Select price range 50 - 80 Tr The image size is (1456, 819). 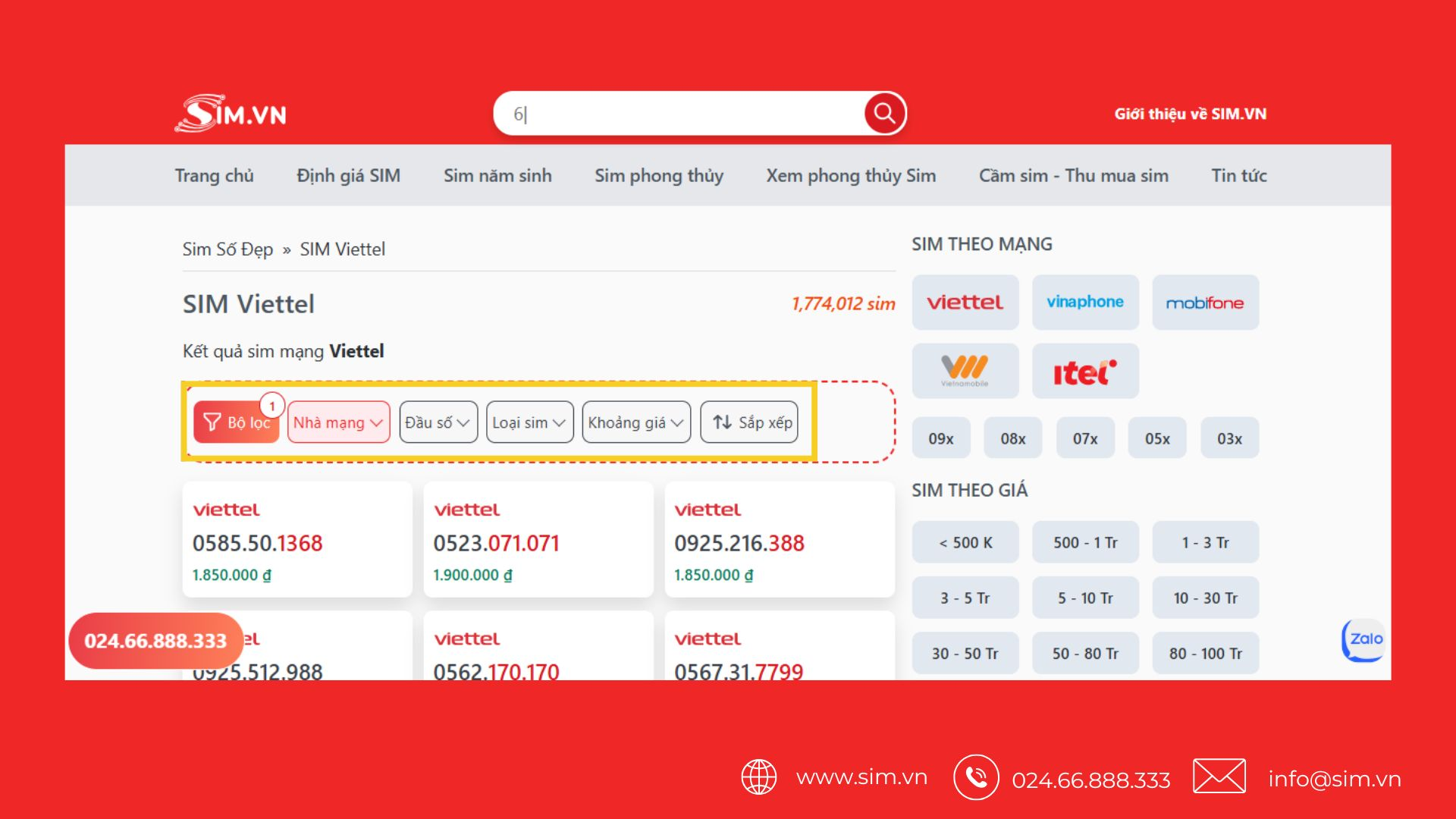click(x=1085, y=653)
